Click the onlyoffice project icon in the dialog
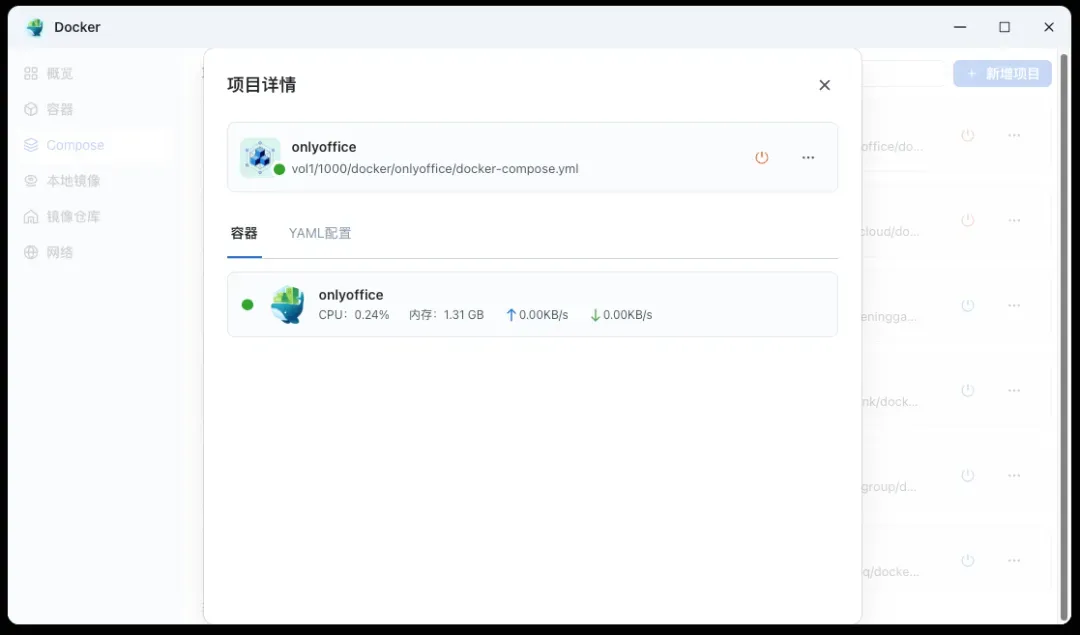Screen dimensions: 1080x635 pos(260,157)
